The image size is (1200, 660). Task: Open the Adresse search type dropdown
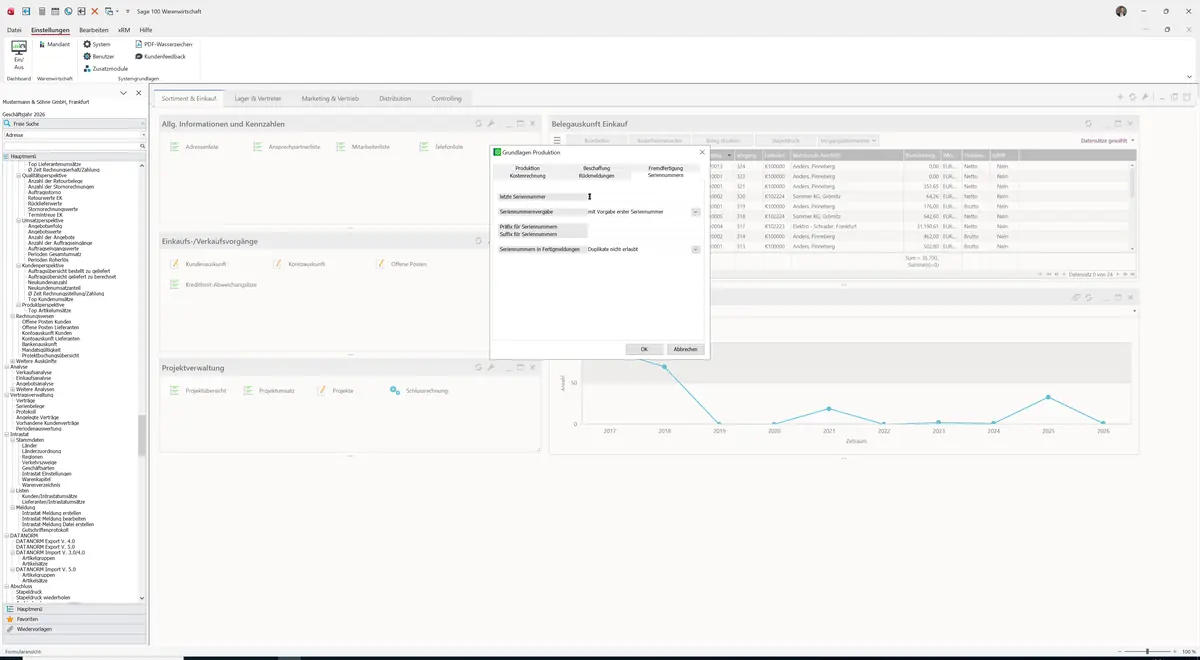click(x=143, y=134)
